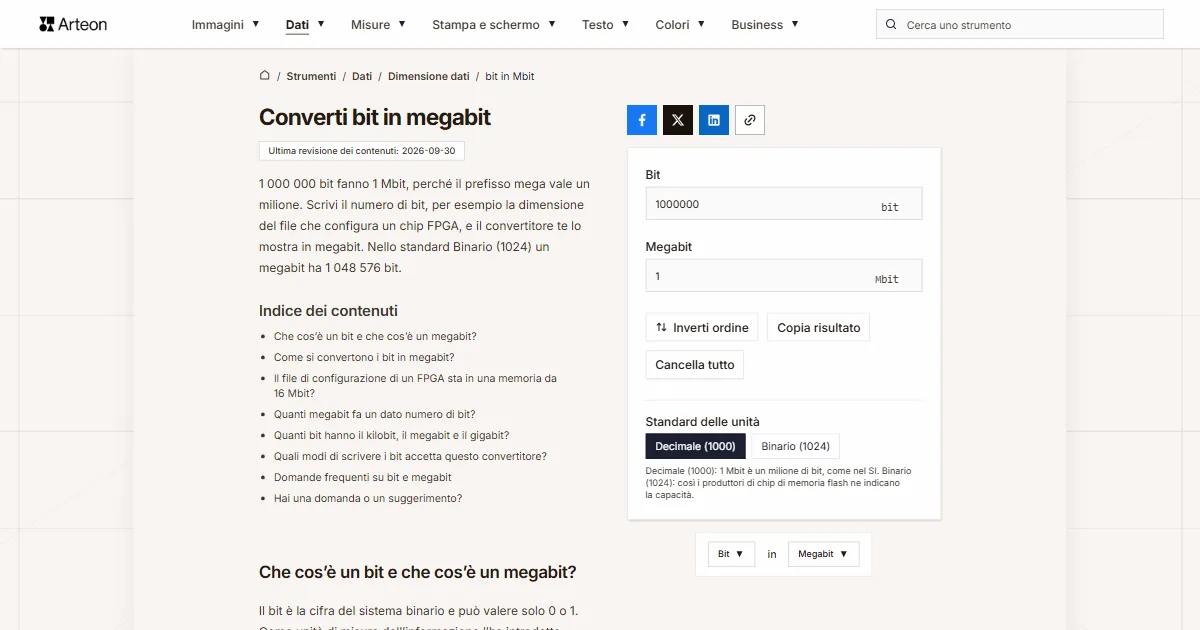This screenshot has height=630, width=1200.
Task: Focus the Bit input field
Action: click(x=784, y=204)
